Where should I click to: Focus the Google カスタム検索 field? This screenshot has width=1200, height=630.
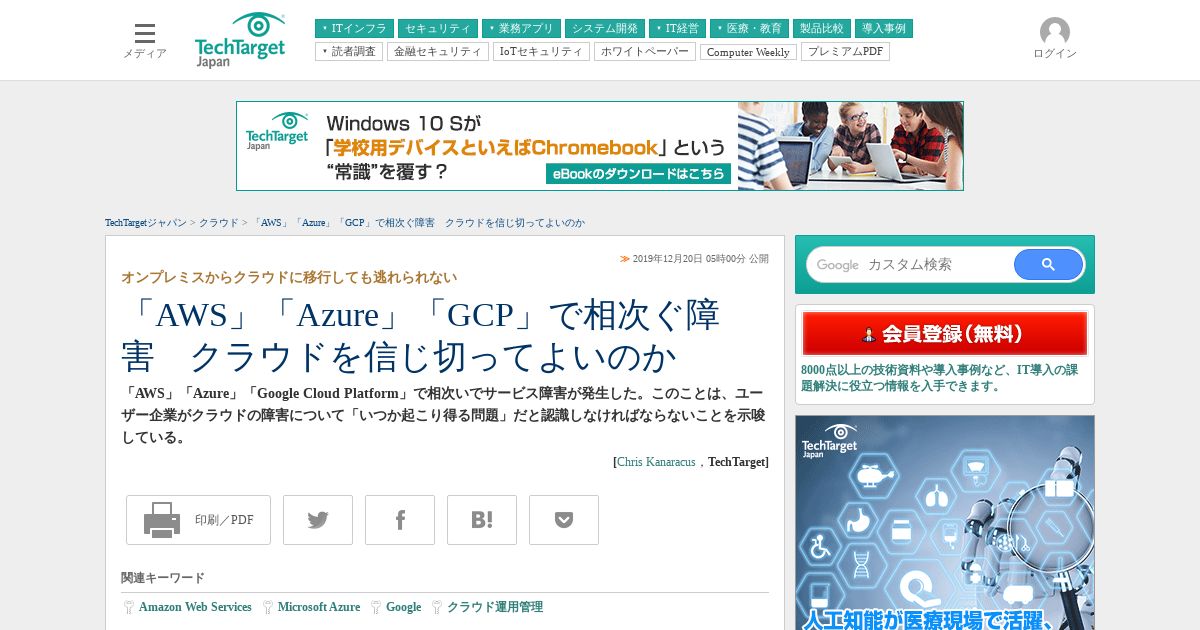coord(910,265)
